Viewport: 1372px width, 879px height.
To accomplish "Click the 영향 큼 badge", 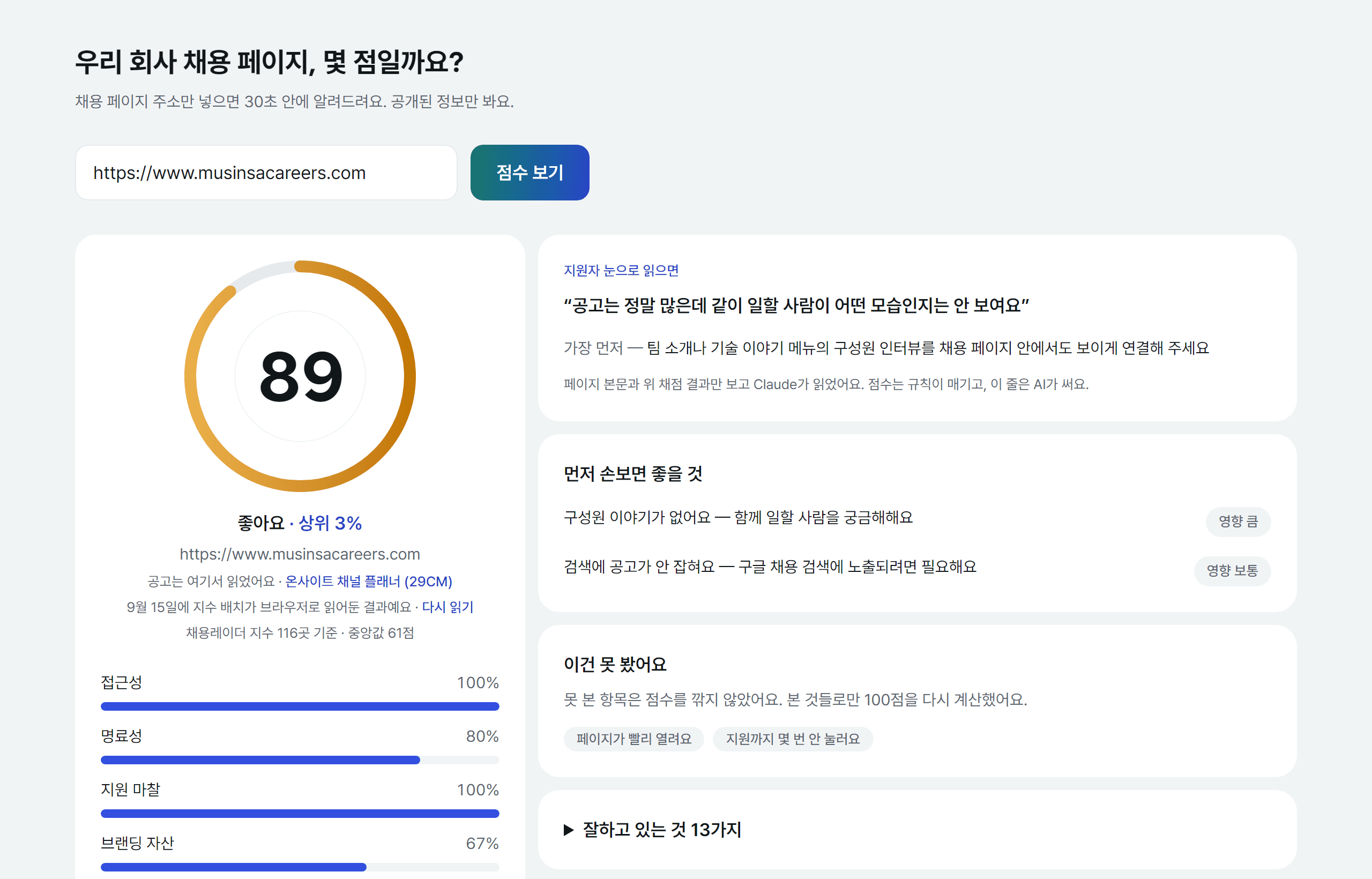I will pyautogui.click(x=1238, y=522).
